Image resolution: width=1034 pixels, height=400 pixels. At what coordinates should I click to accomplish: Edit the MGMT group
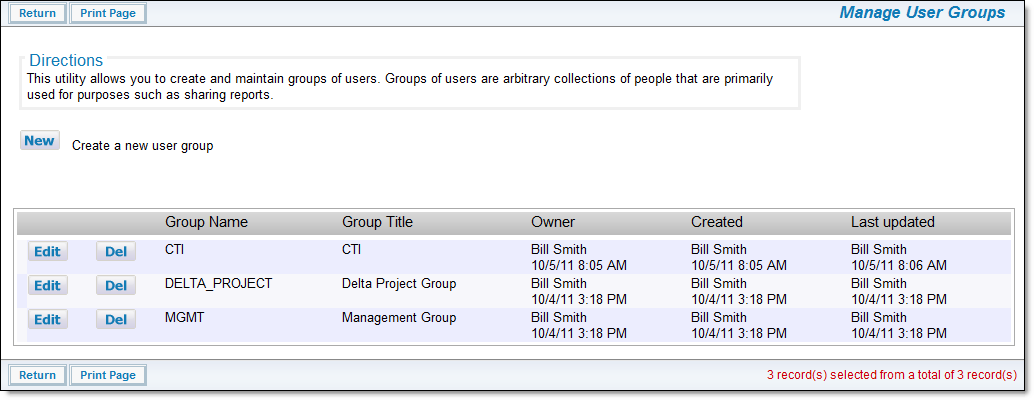47,320
